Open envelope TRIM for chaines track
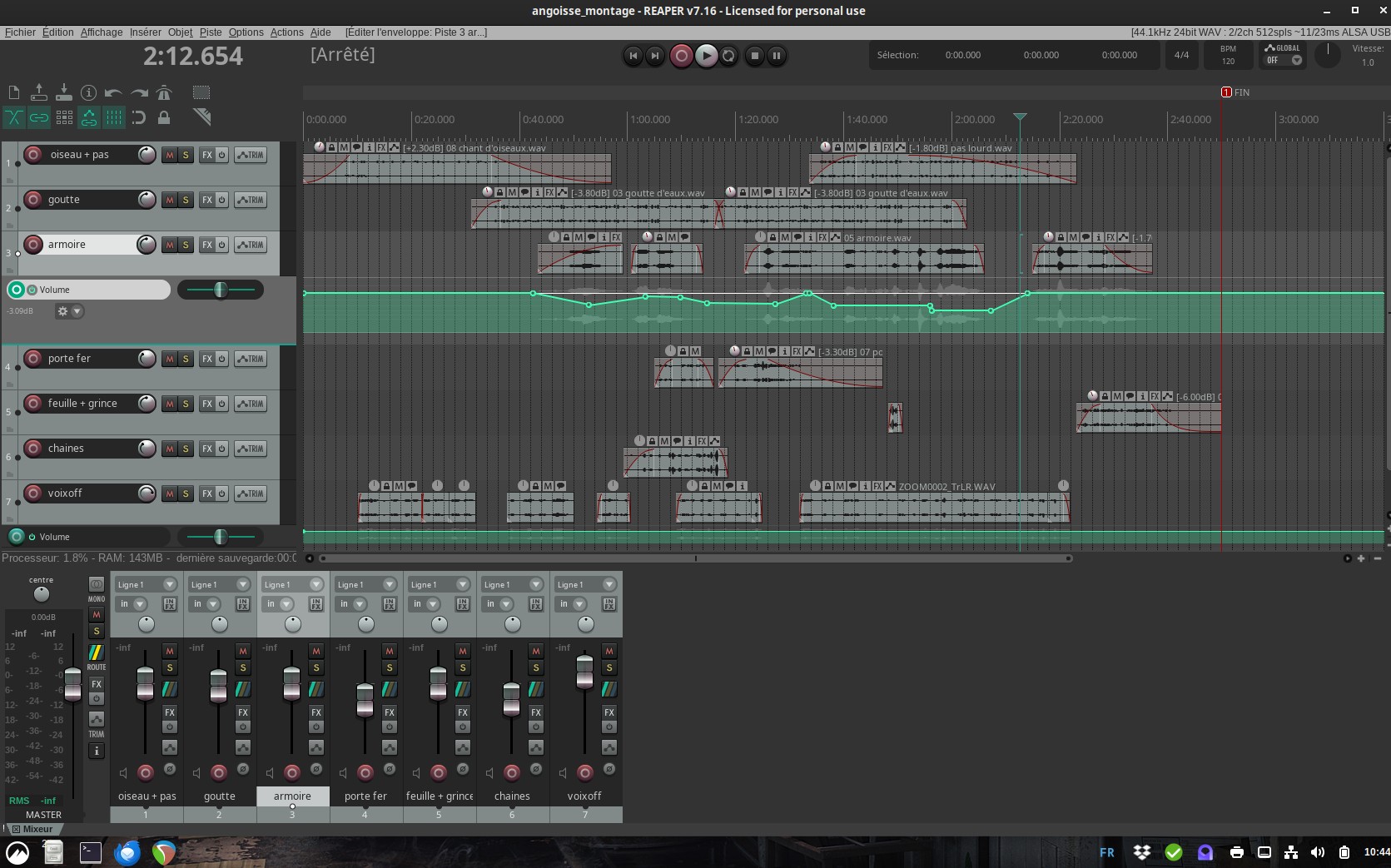 coord(250,449)
